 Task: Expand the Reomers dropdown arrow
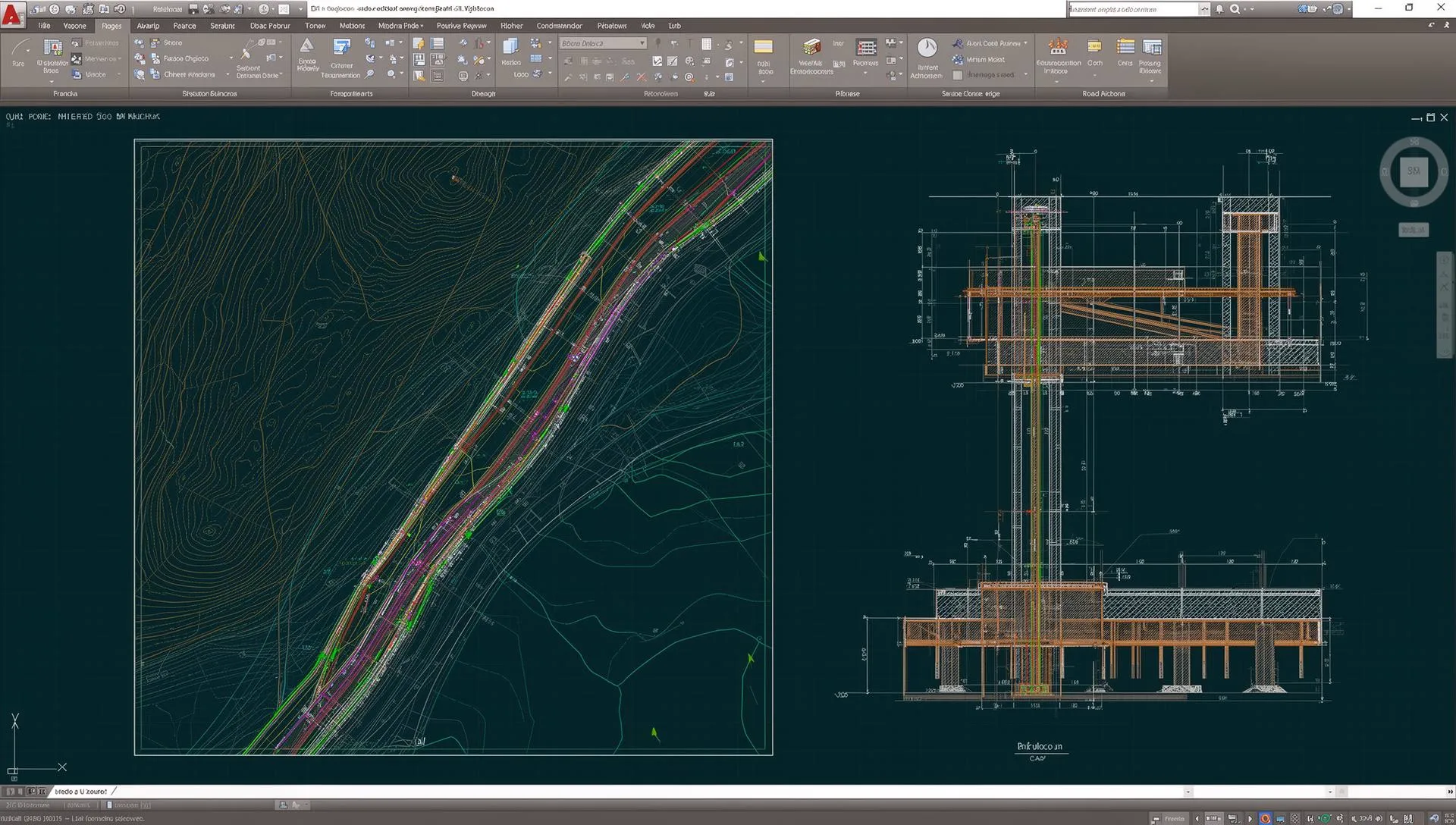tap(865, 74)
